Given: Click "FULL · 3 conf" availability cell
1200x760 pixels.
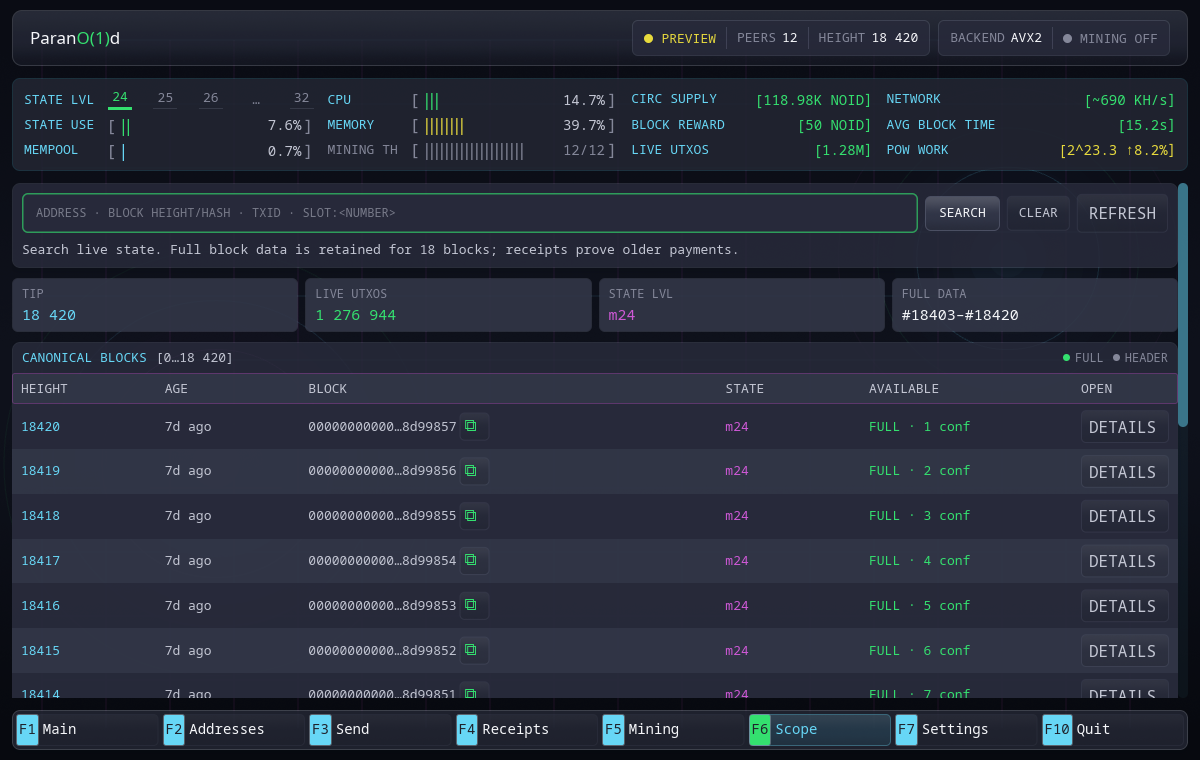Looking at the screenshot, I should (920, 516).
